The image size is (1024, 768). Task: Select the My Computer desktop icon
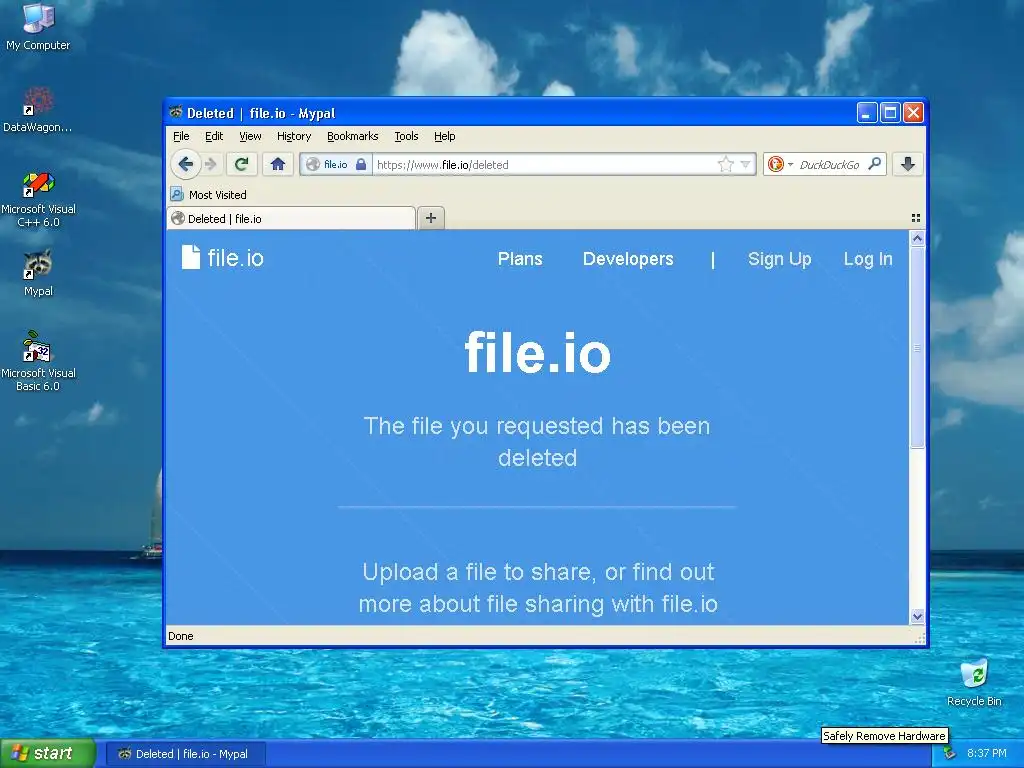click(38, 27)
